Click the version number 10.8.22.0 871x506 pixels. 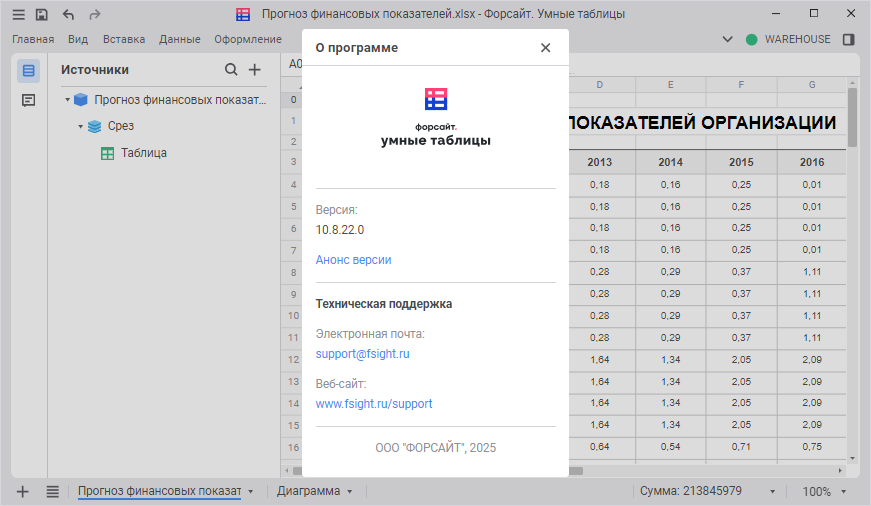pyautogui.click(x=340, y=230)
